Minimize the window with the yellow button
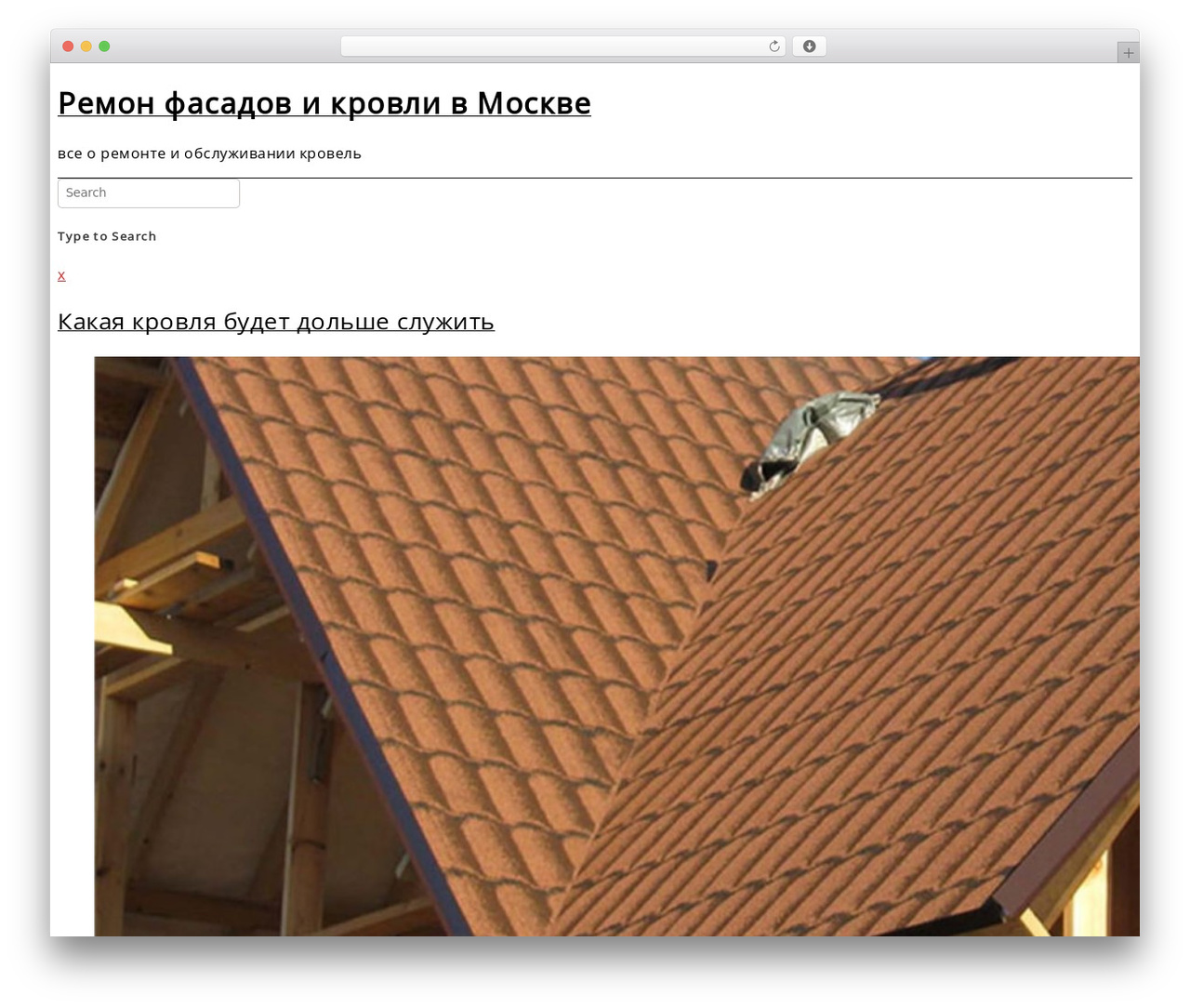This screenshot has width=1190, height=1008. coord(86,46)
